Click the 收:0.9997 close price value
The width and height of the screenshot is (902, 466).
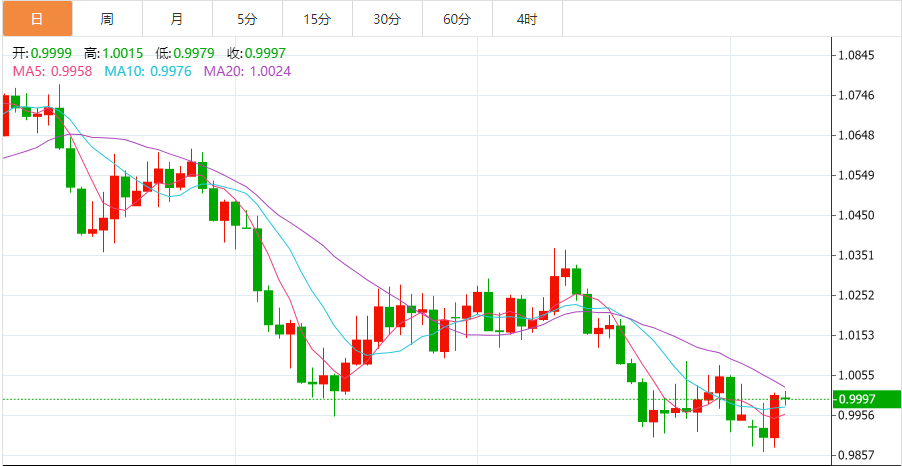257,54
